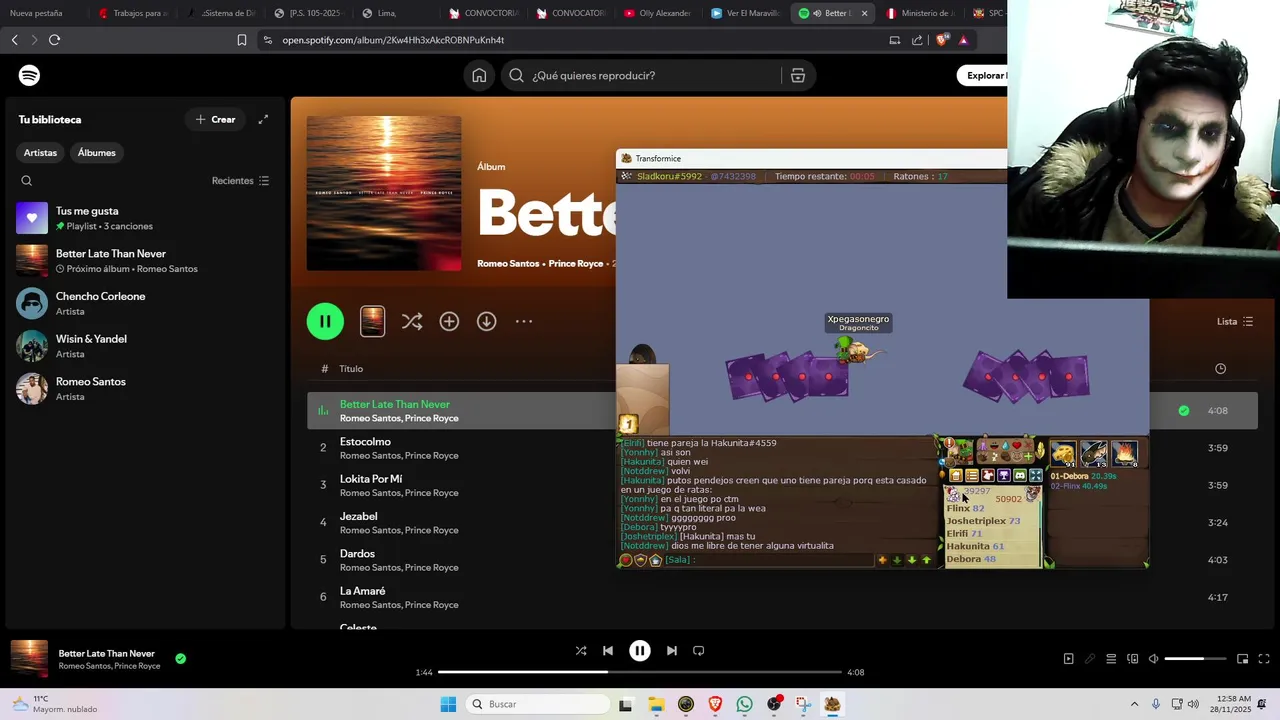Click the Explorar button
The image size is (1280, 720).
click(982, 75)
